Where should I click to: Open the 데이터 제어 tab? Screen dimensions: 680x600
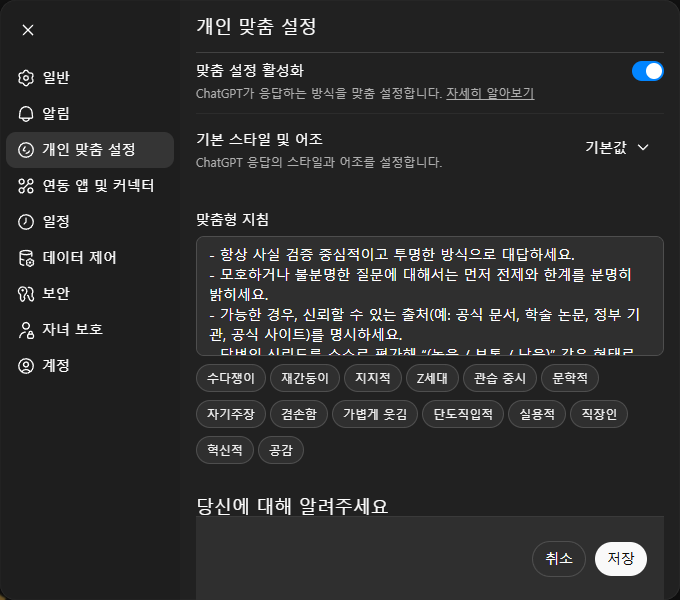click(90, 258)
